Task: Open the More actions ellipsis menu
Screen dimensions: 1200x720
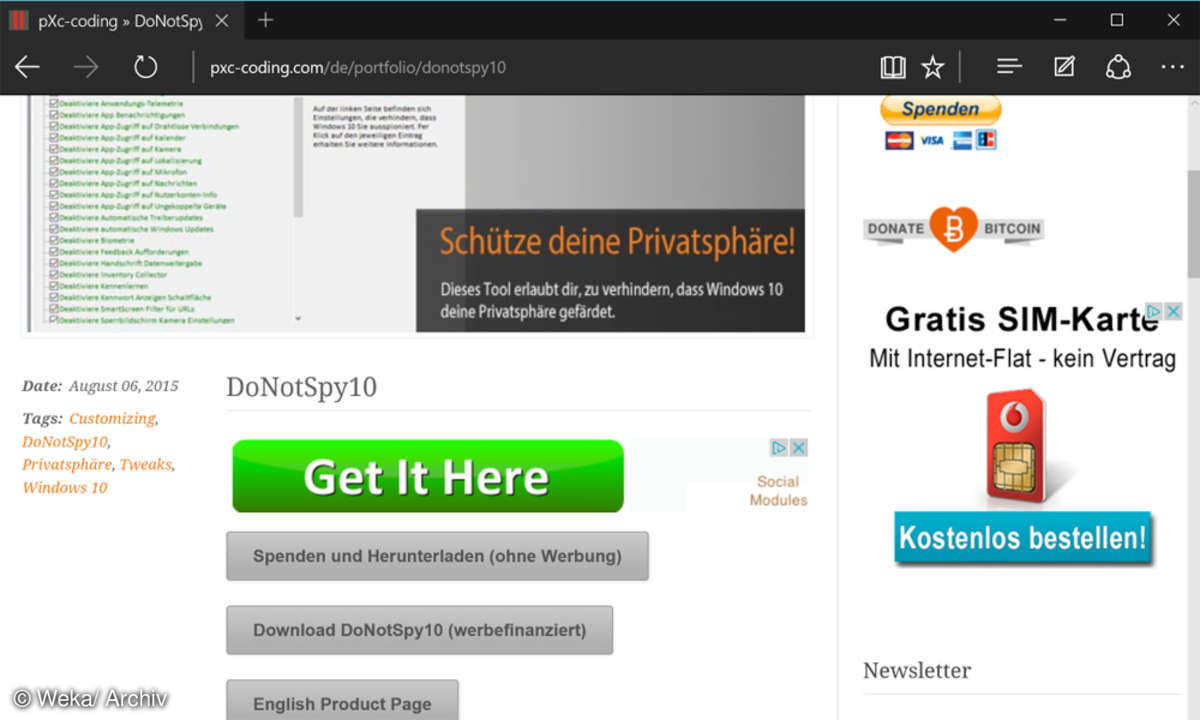Action: (x=1172, y=67)
